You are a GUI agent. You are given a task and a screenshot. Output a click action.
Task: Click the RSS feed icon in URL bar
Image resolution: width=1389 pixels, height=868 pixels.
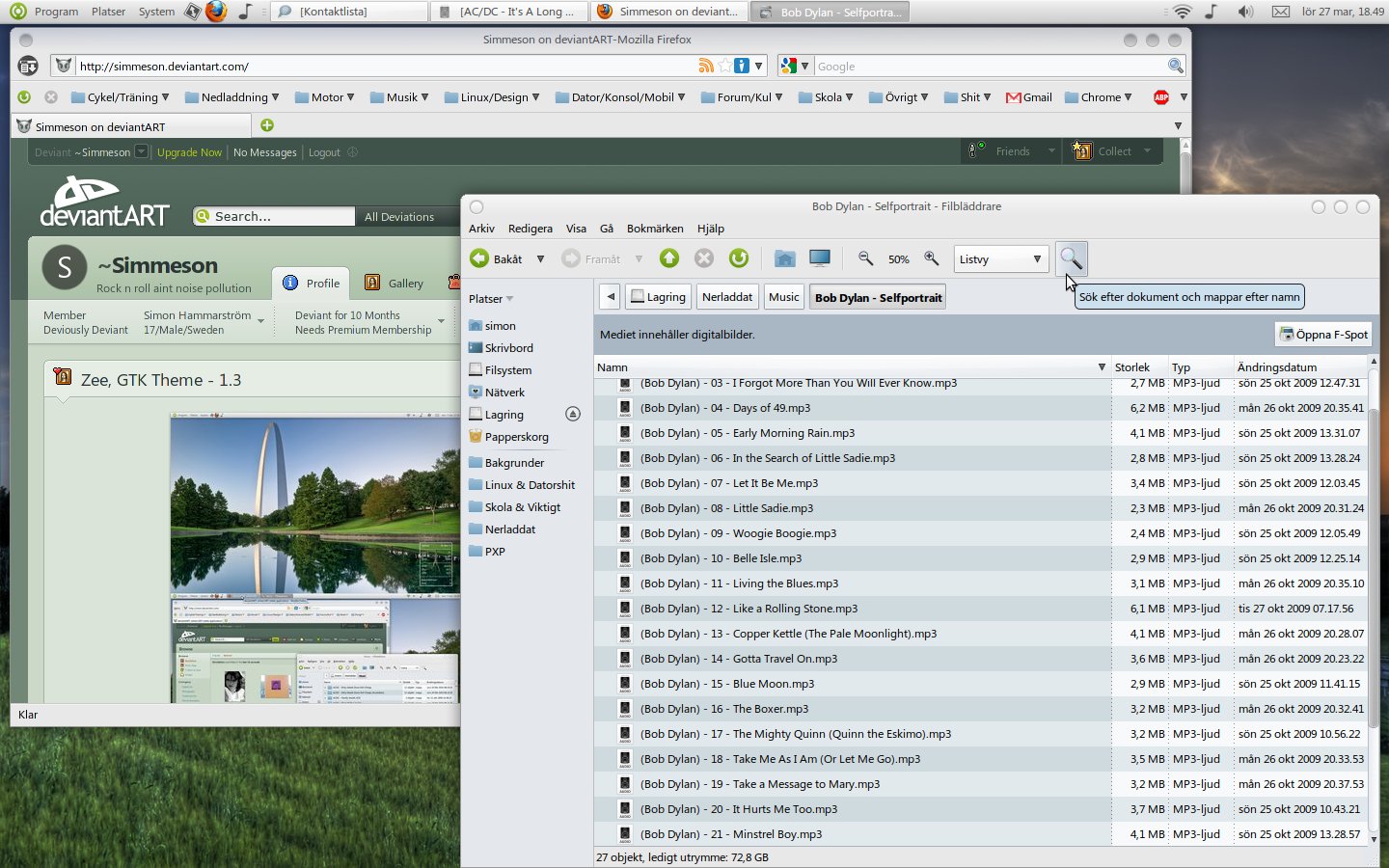pos(706,66)
